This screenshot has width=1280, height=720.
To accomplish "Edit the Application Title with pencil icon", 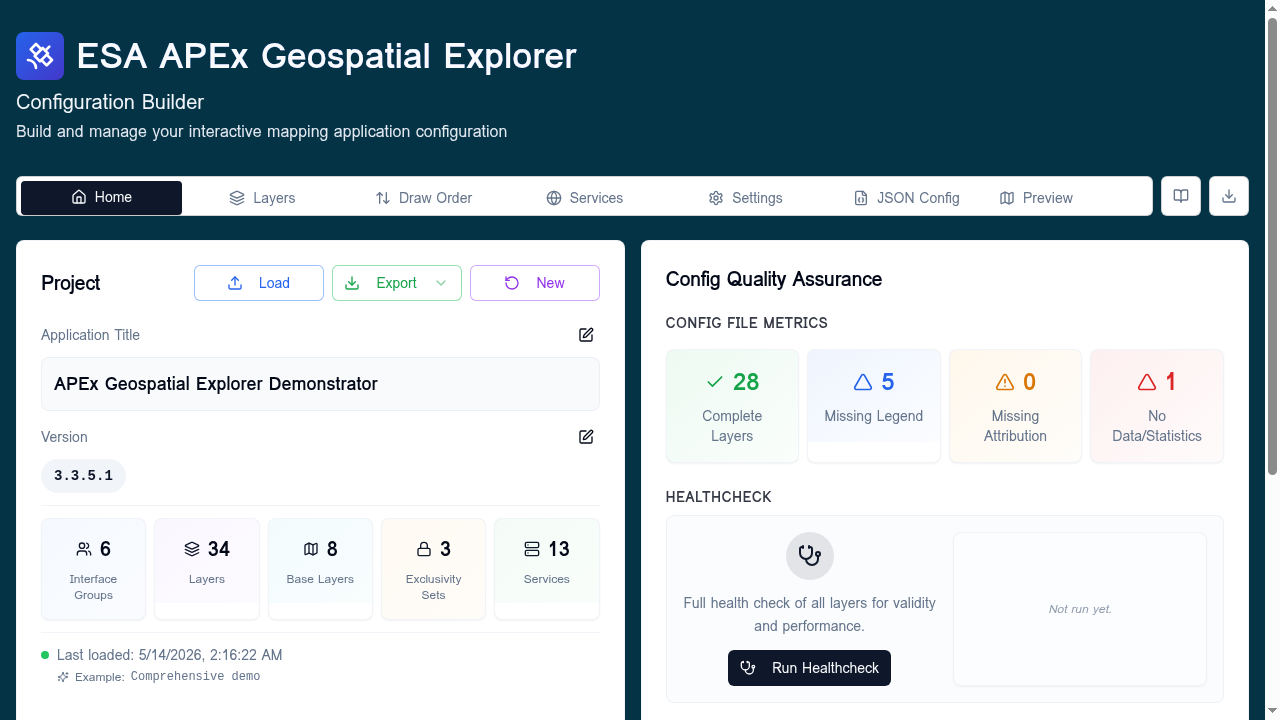I will tap(586, 335).
